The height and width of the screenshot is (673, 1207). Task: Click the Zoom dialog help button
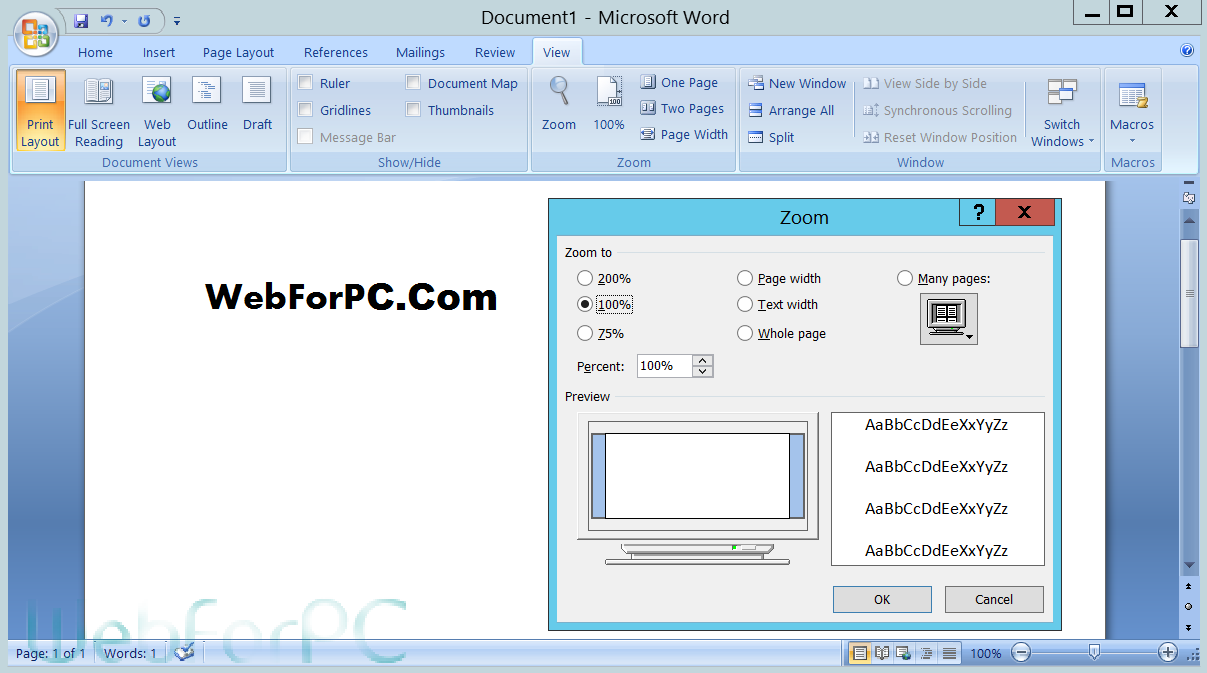coord(978,212)
